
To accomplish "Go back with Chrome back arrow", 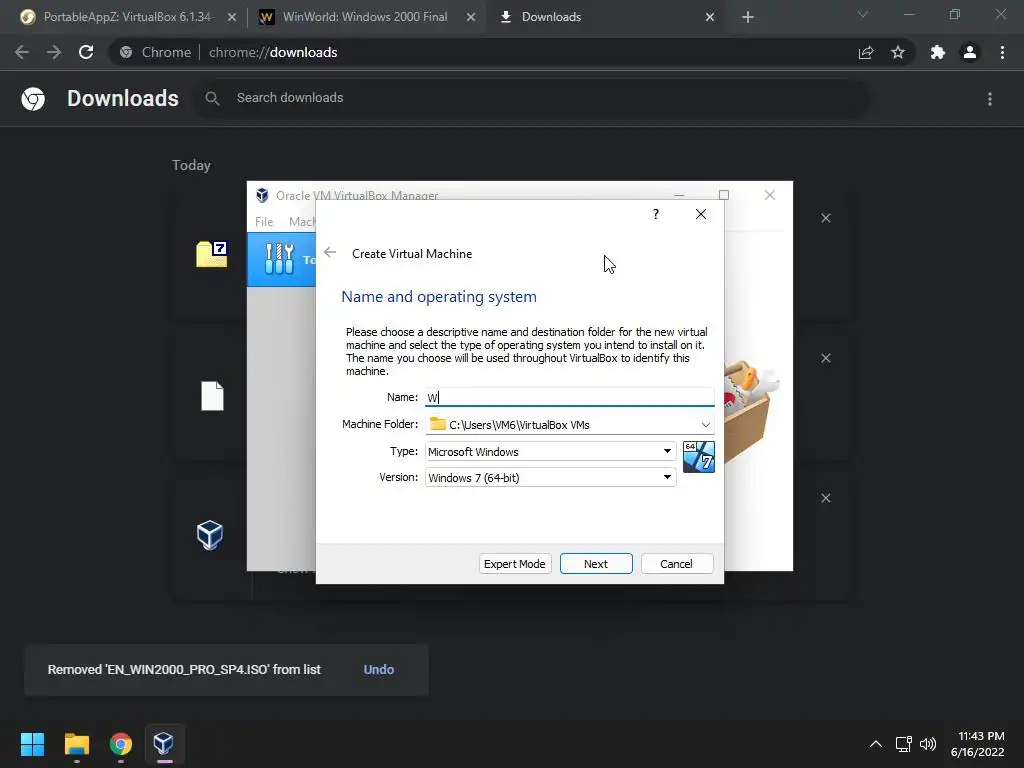I will (x=22, y=52).
